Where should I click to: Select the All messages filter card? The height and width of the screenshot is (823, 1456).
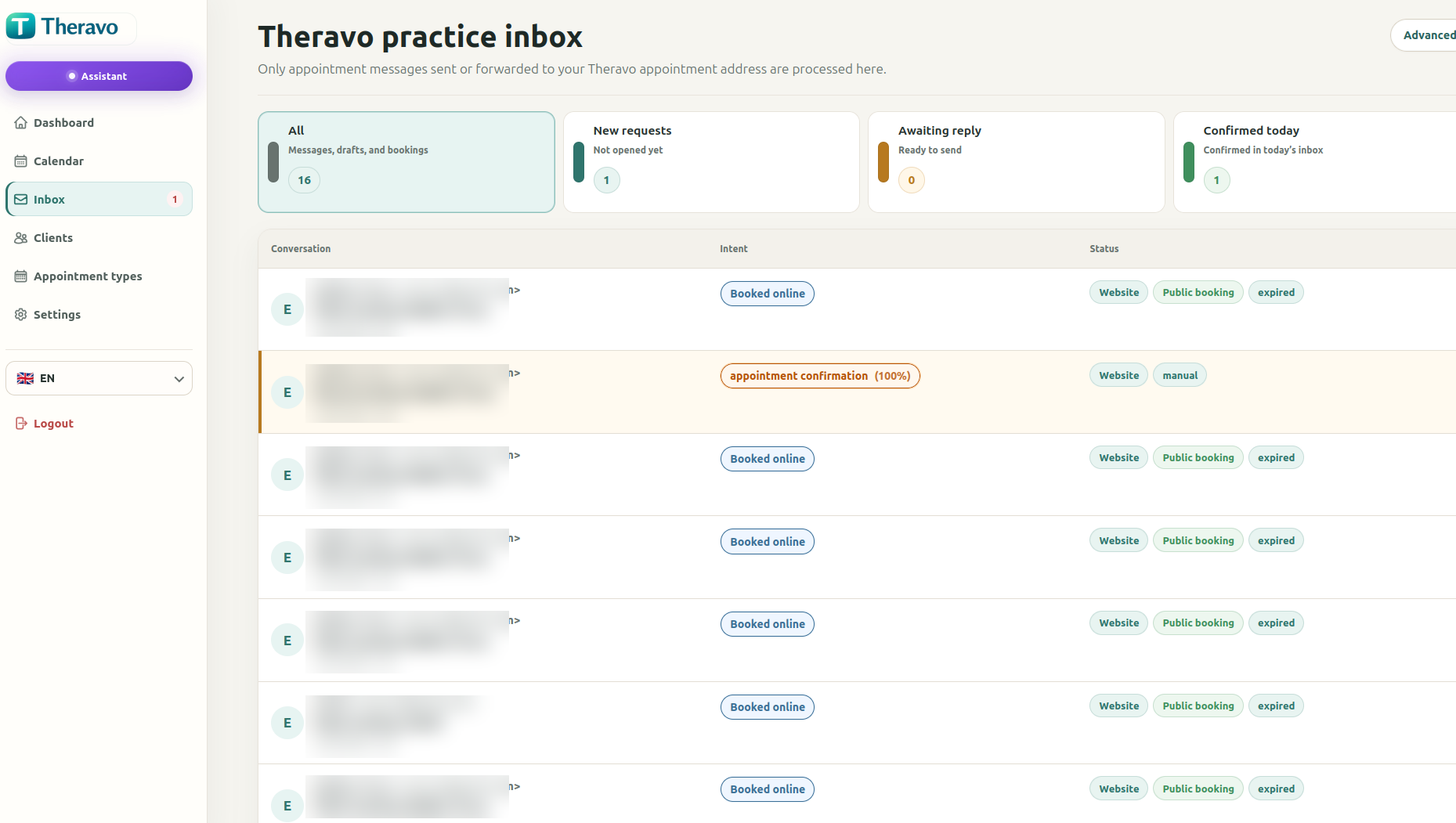coord(406,162)
